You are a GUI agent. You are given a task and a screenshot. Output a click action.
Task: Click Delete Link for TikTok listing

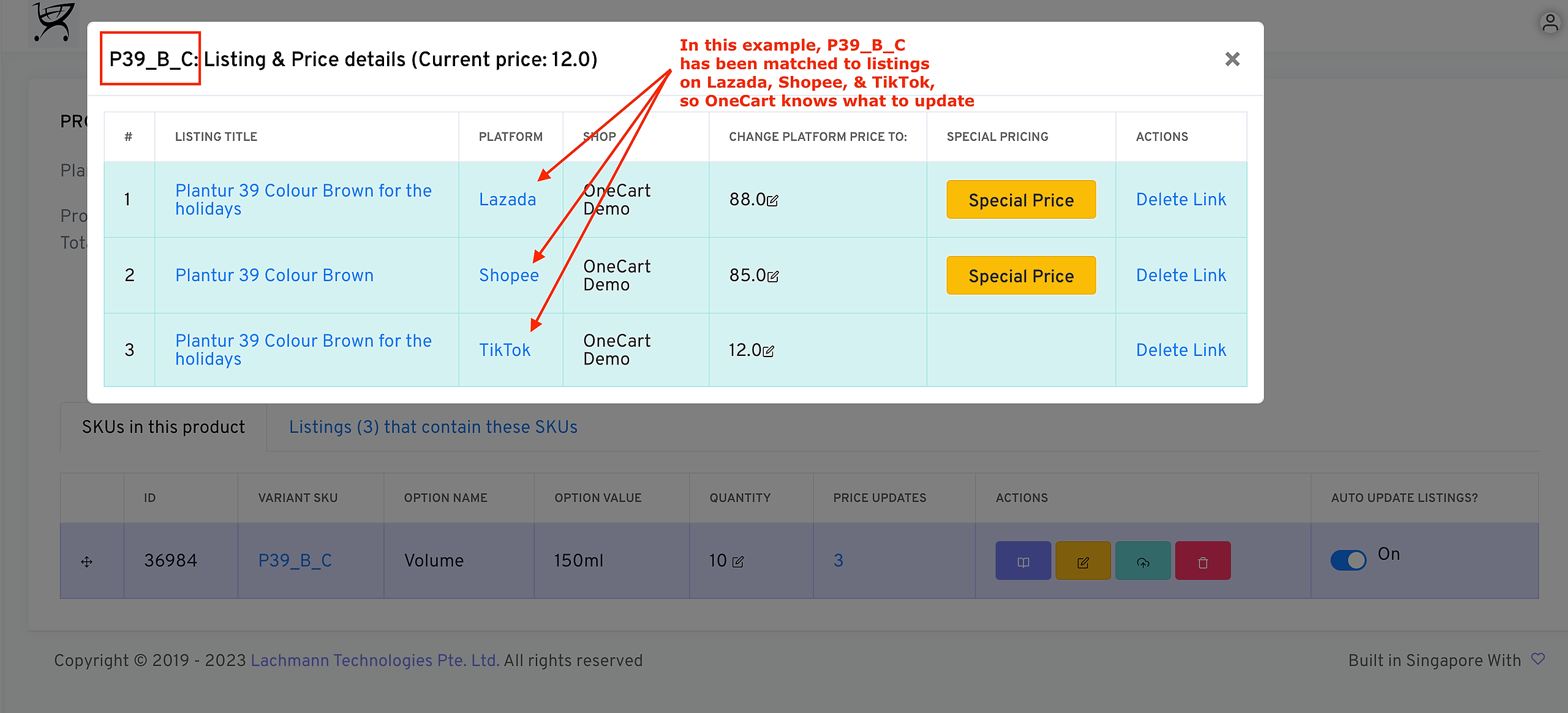pos(1180,350)
